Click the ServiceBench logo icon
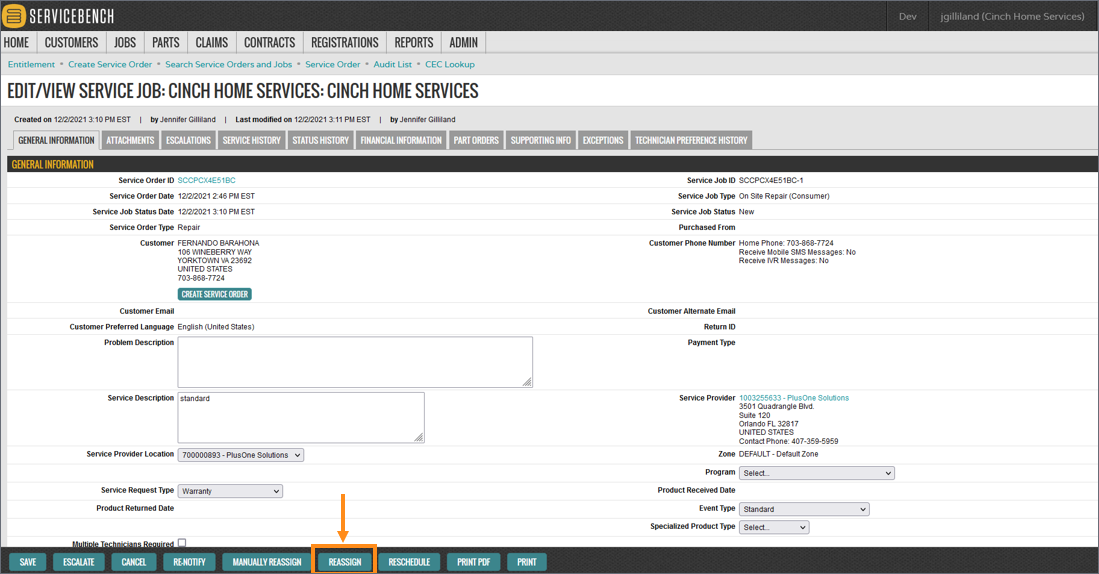Screen dimensions: 1099x574 pos(13,15)
